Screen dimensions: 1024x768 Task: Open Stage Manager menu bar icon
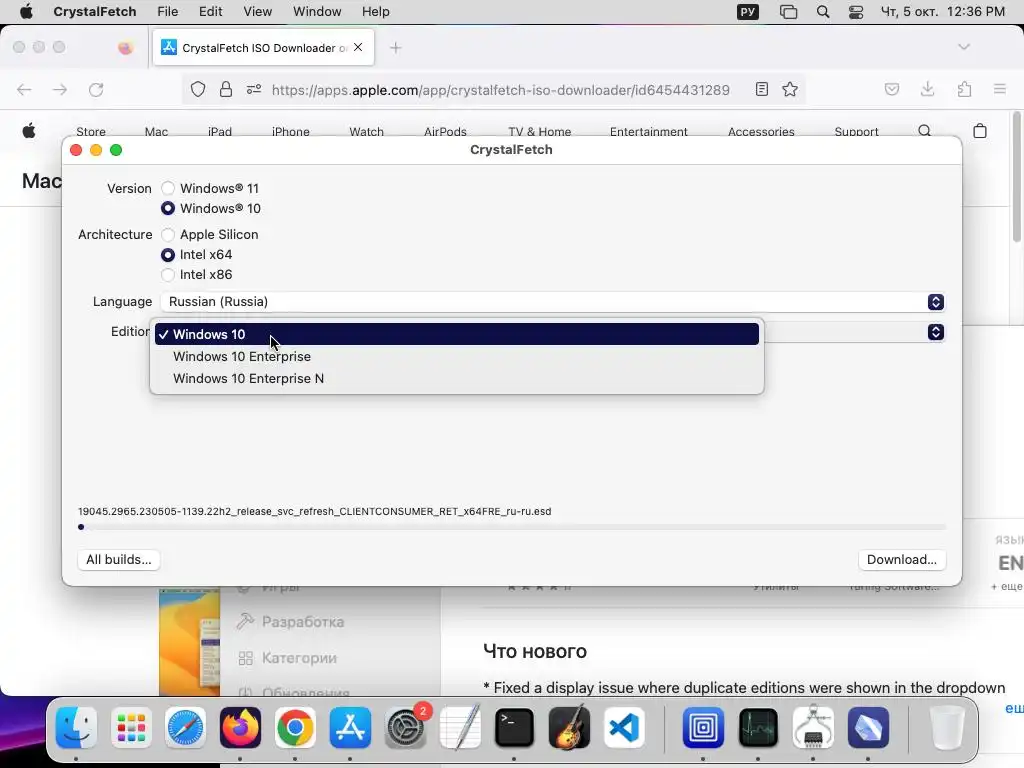(788, 12)
